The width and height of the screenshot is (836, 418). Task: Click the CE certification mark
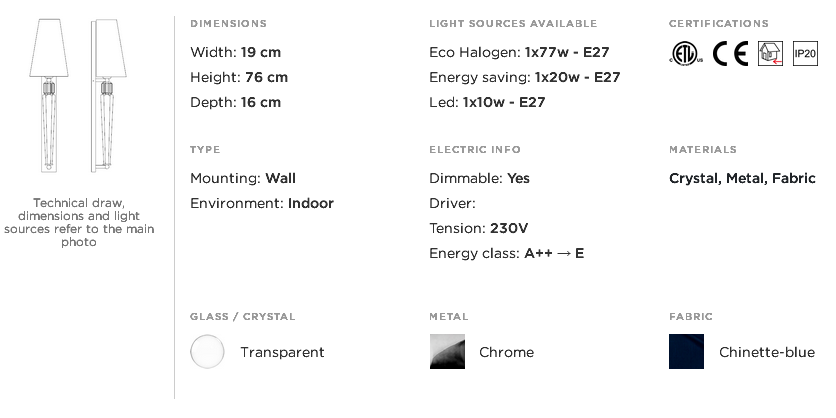730,53
